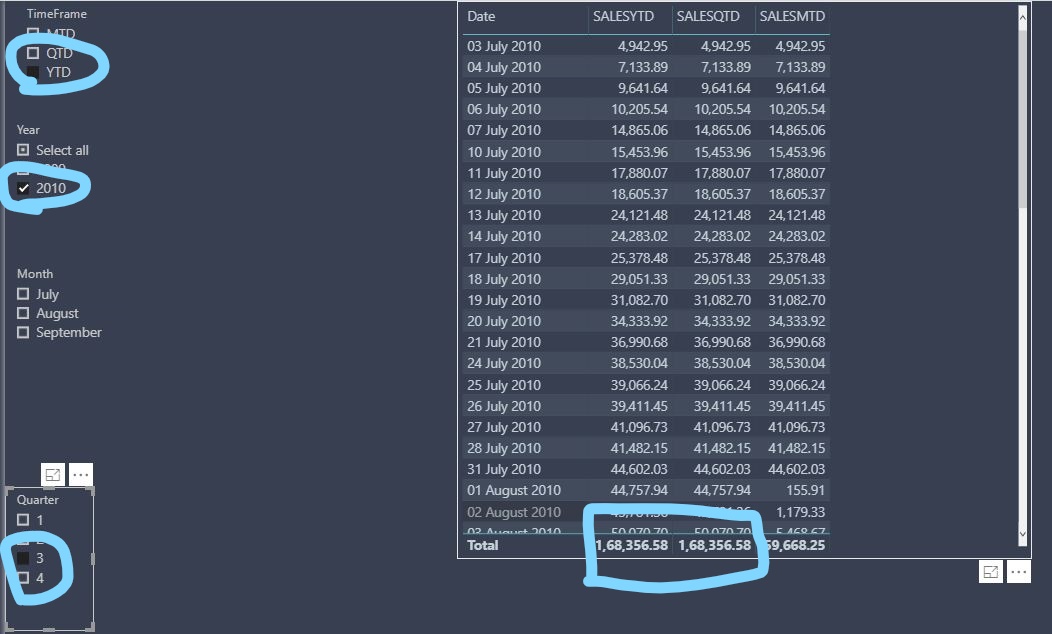1052x634 pixels.
Task: Click the Total row label
Action: (x=482, y=545)
